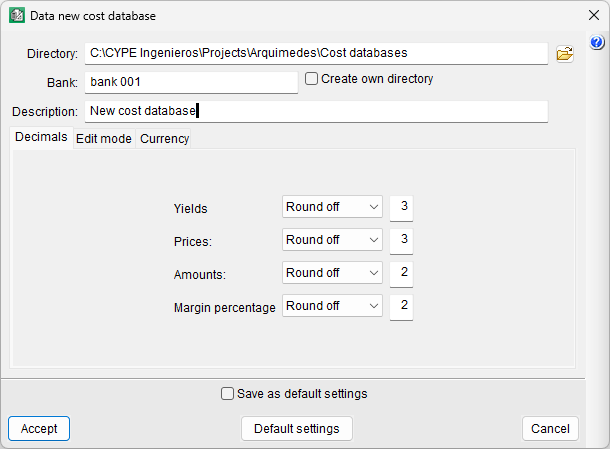Screen dimensions: 610x449
Task: Click the Cancel button
Action: click(550, 429)
